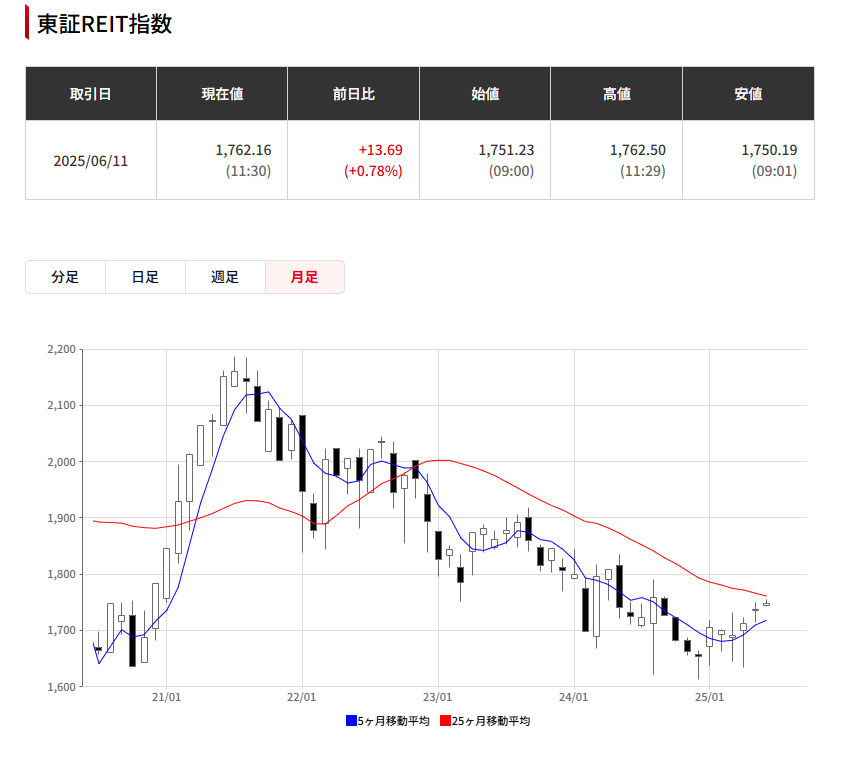The image size is (852, 770).
Task: Click the red 25ヶ月移動平均 legend swatch
Action: tap(445, 721)
